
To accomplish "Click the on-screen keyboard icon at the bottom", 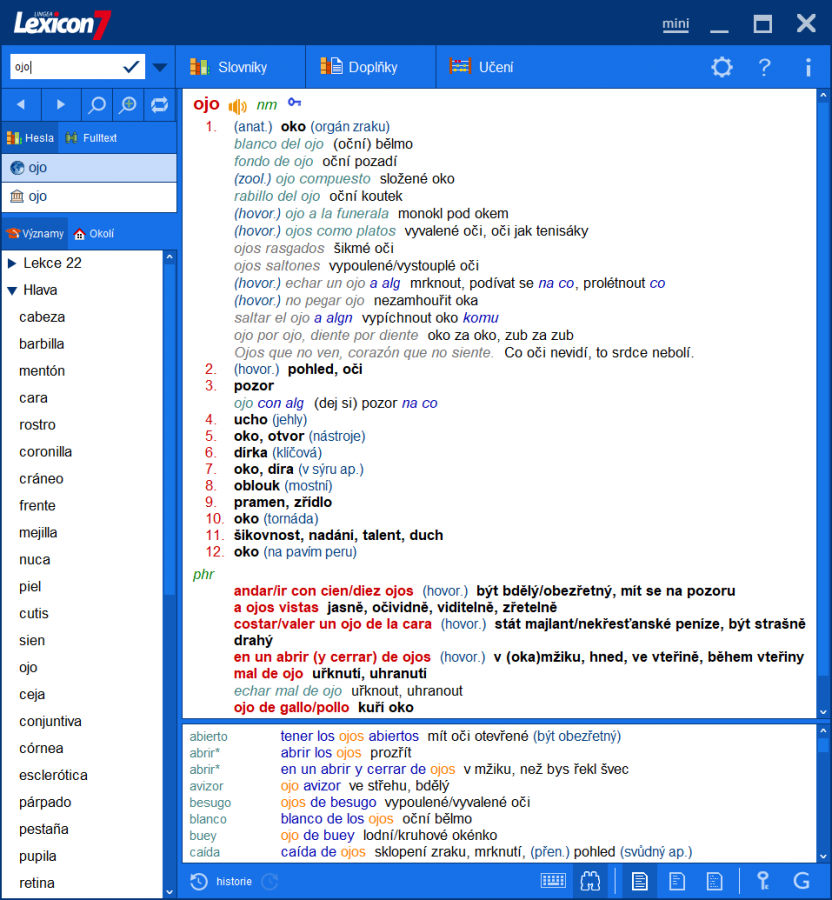I will point(553,881).
